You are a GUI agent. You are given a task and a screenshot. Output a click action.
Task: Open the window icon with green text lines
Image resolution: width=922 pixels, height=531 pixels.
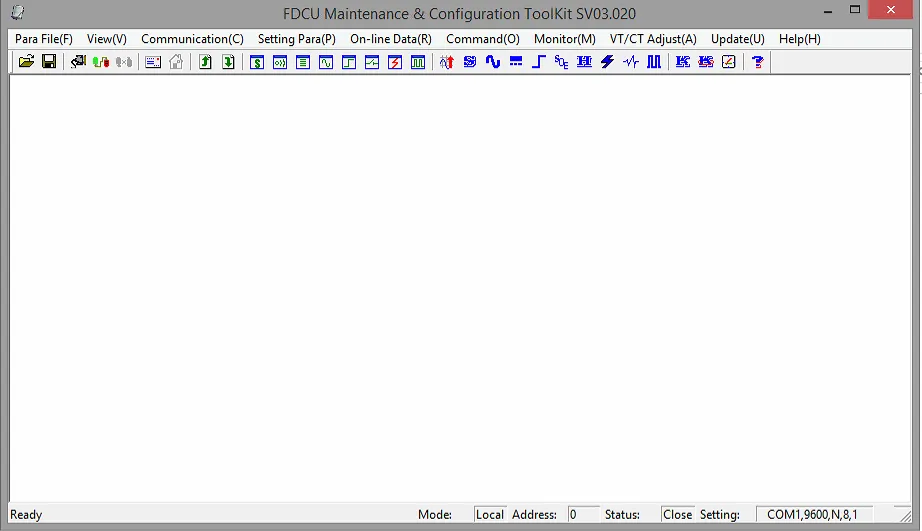click(303, 62)
